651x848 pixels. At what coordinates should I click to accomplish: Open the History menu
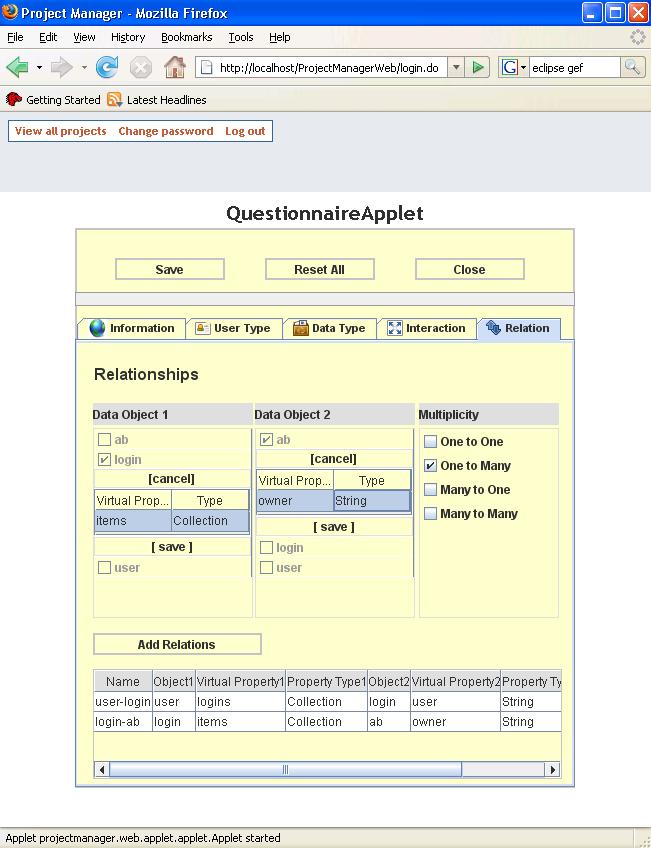(x=128, y=37)
